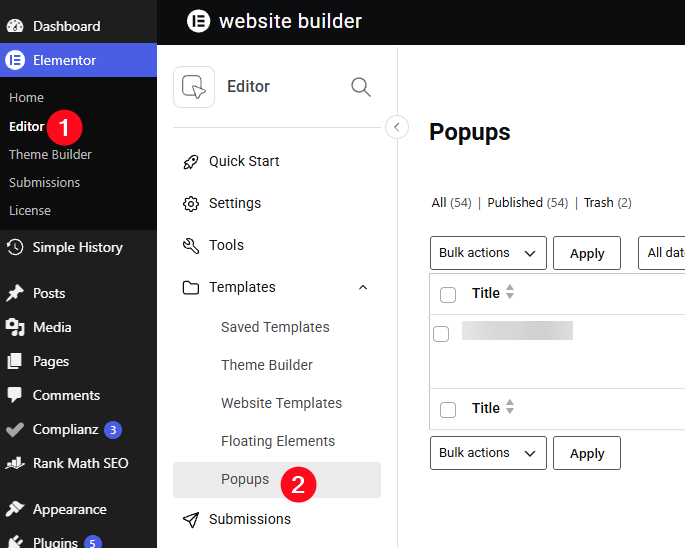Click the Tools wrench icon
The image size is (685, 548).
tap(190, 246)
